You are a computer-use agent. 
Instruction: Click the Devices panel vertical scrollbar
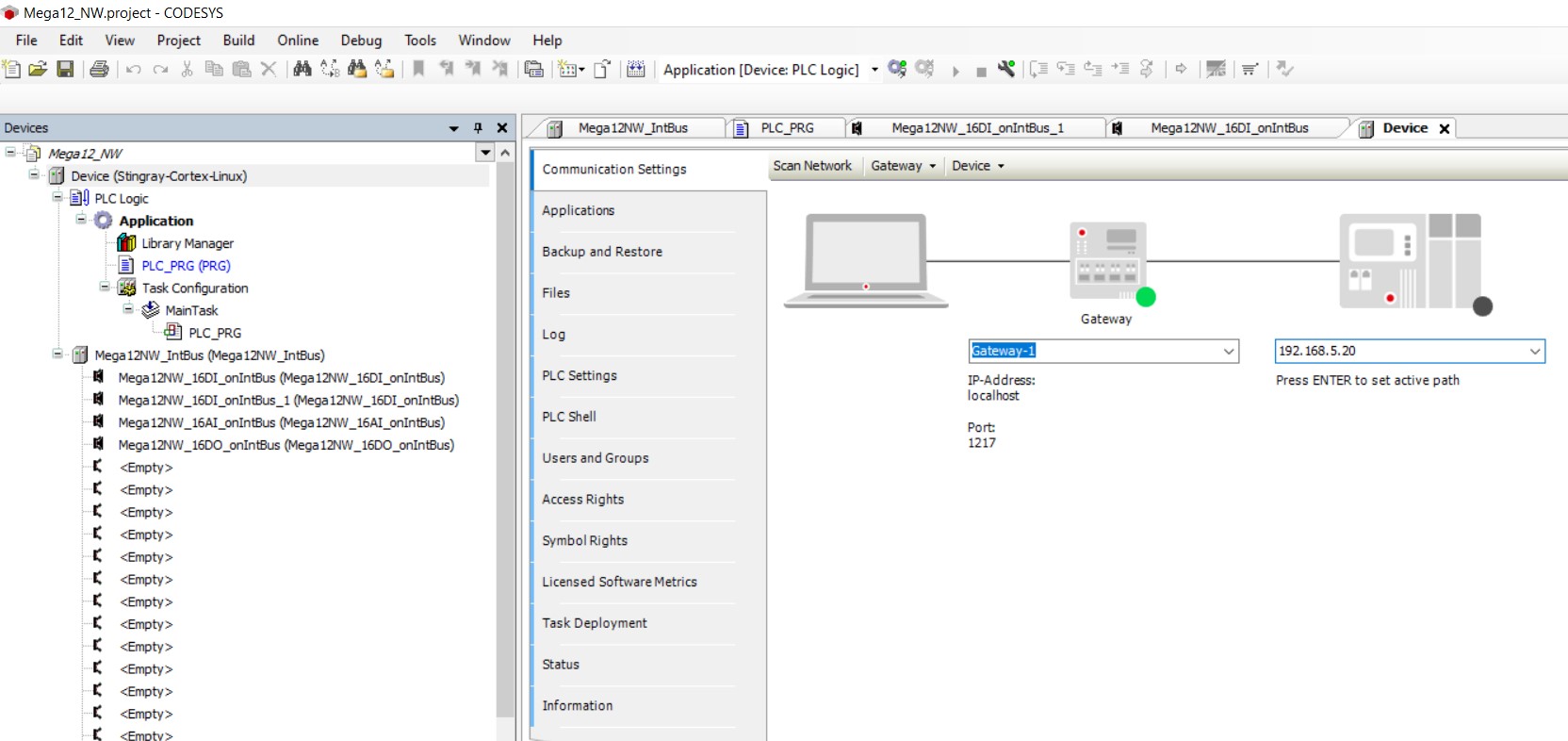(x=506, y=434)
